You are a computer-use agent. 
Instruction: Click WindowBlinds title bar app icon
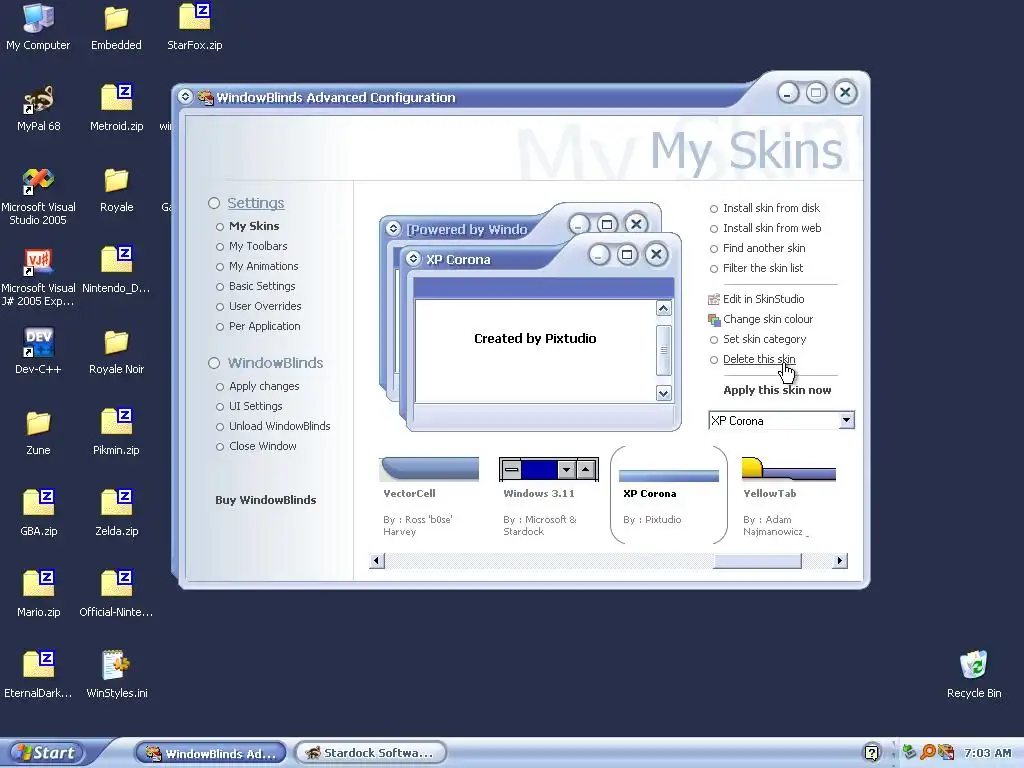pos(206,97)
